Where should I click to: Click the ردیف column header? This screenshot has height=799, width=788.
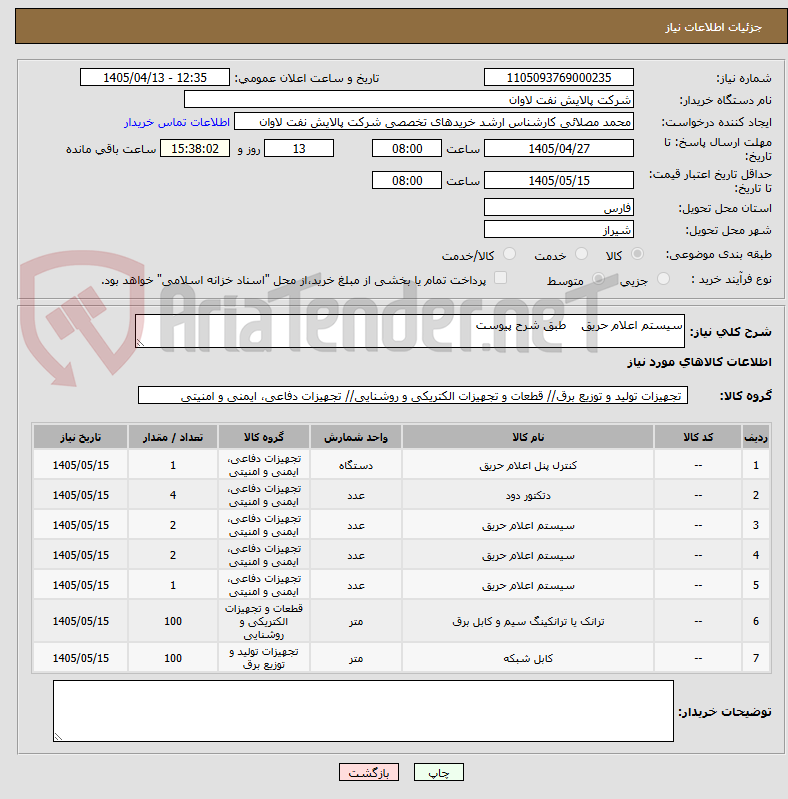(x=756, y=437)
